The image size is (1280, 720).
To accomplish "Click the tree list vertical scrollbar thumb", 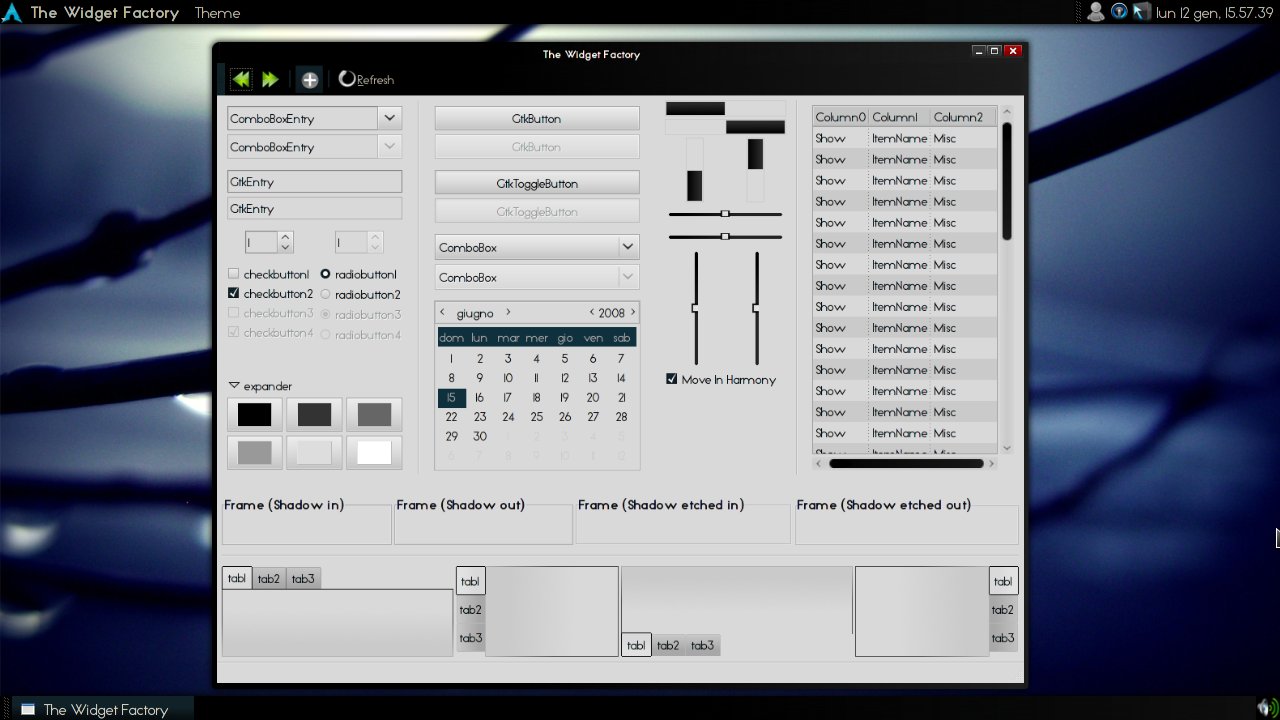I will coord(1007,181).
